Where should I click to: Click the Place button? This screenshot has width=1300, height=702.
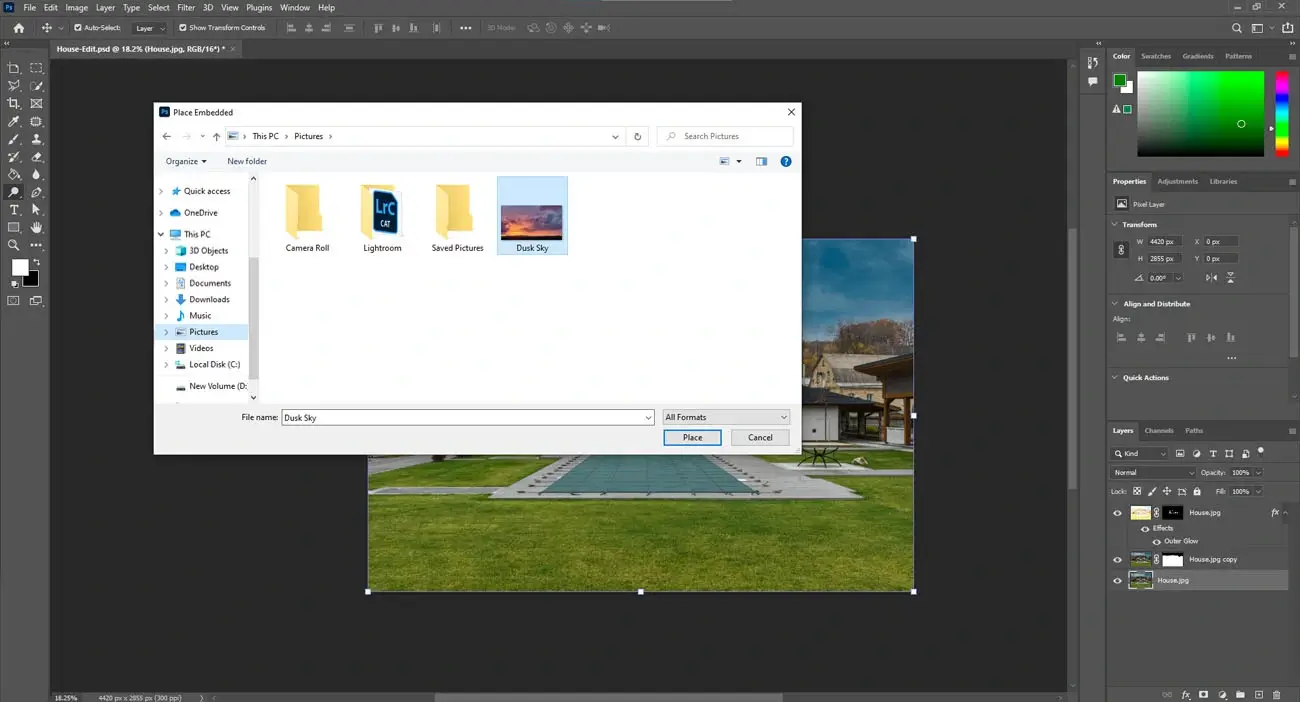click(x=691, y=437)
